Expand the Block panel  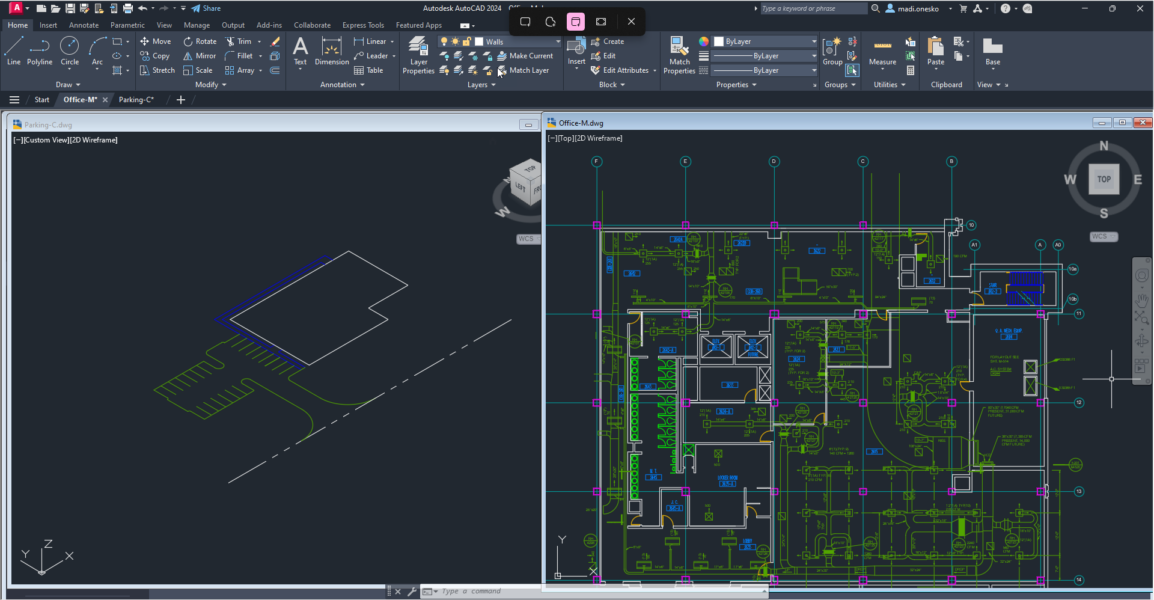coord(612,85)
